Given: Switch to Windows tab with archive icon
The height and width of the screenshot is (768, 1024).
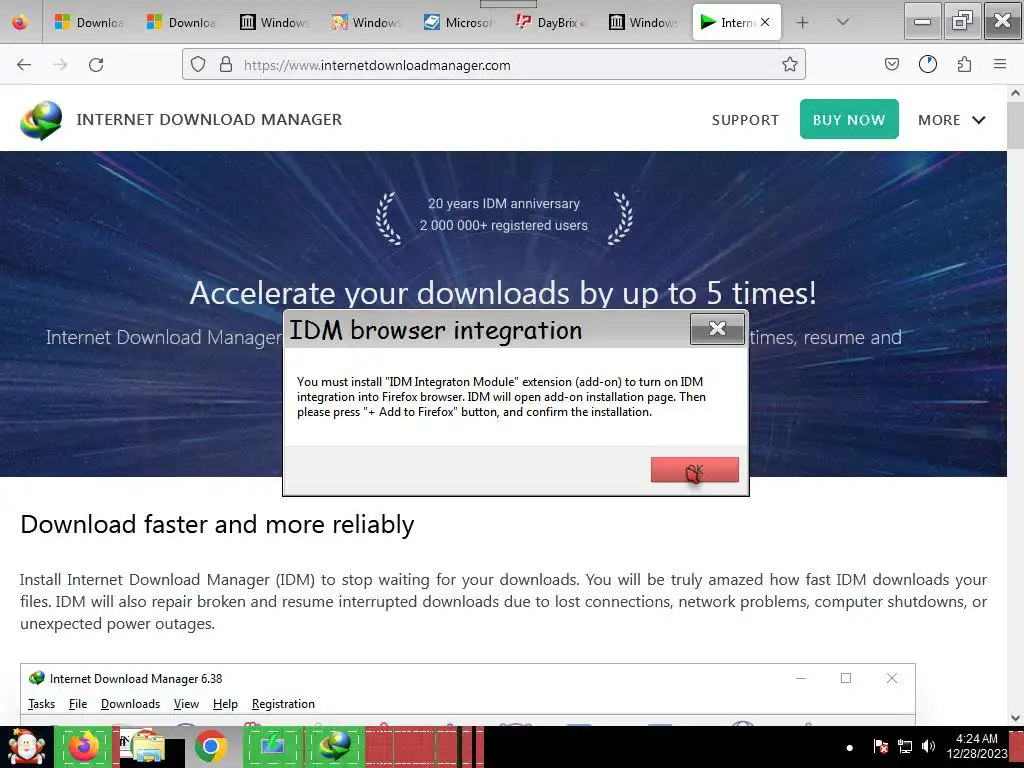Looking at the screenshot, I should [273, 22].
